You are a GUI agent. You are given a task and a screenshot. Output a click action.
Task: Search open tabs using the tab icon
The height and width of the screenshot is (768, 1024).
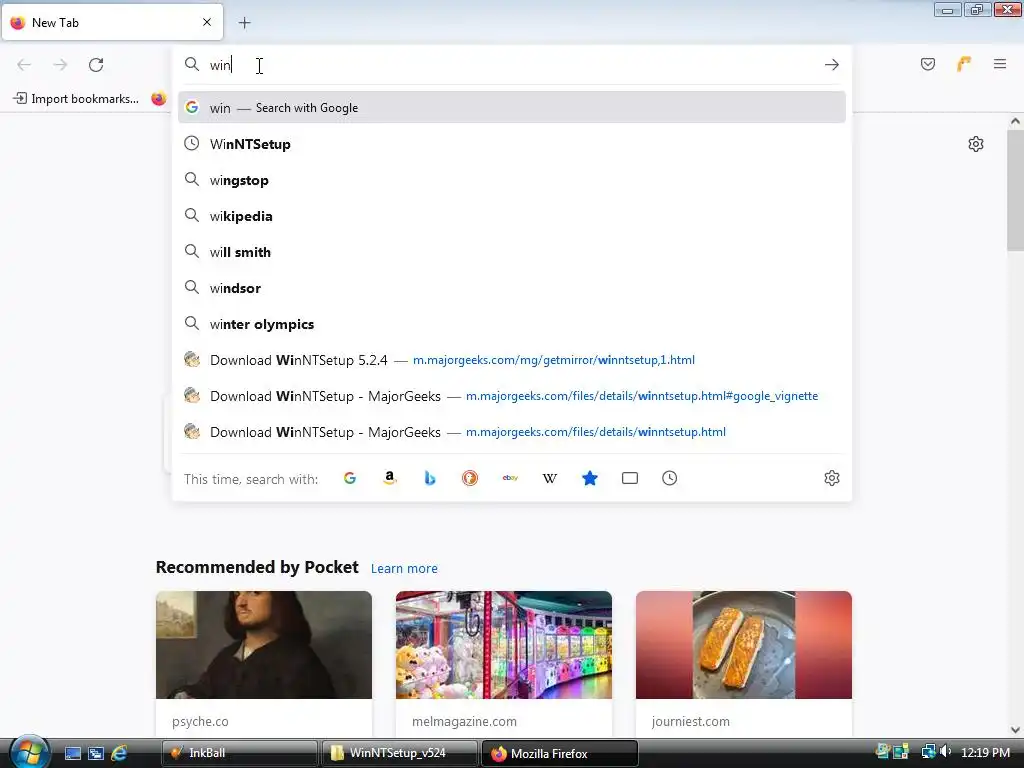tap(630, 478)
